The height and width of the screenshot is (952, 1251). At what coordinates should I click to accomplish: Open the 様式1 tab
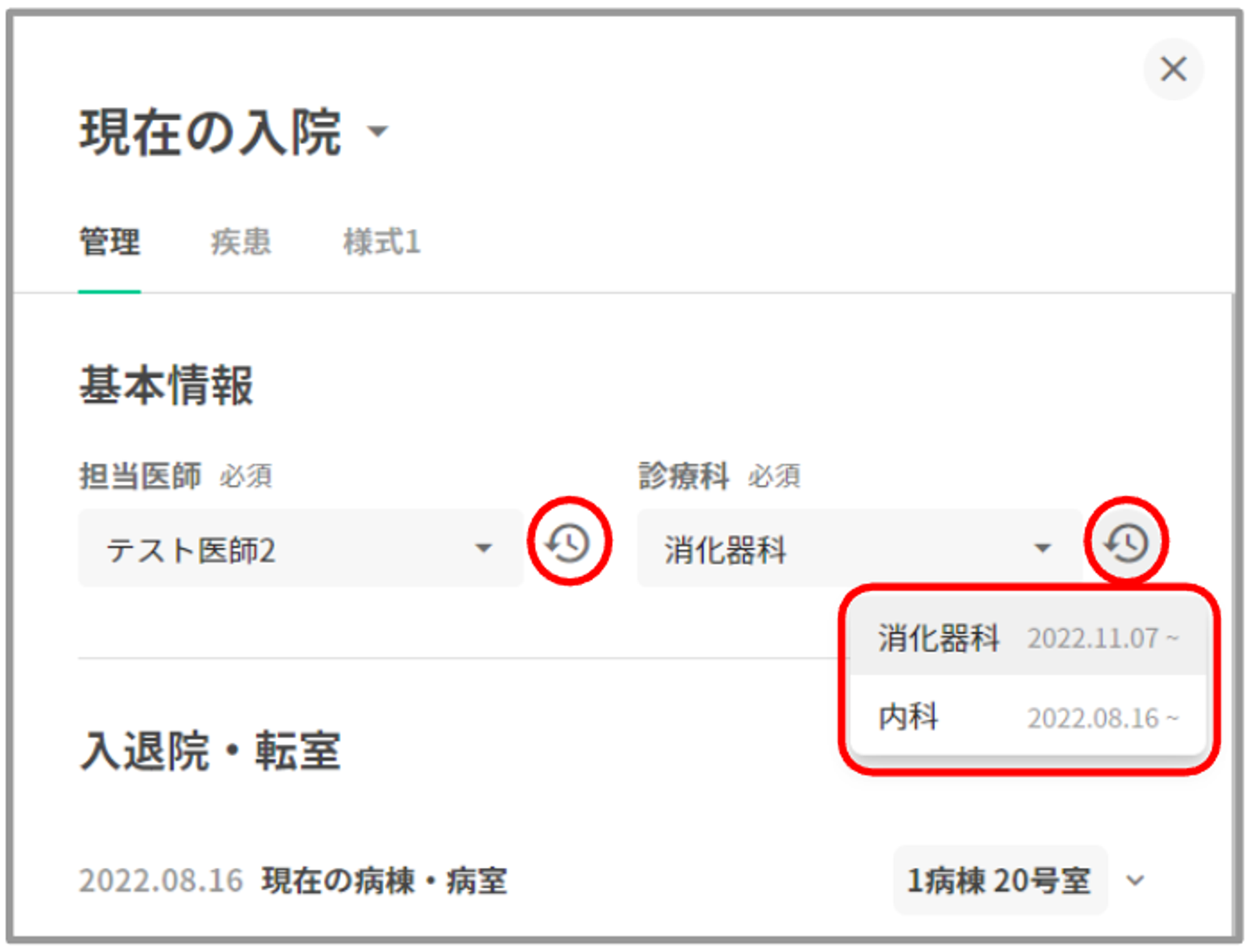[382, 243]
